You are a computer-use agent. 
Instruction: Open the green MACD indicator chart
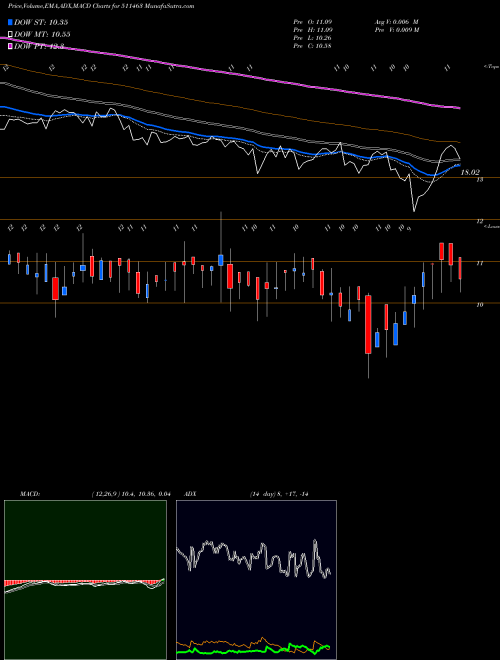pyautogui.click(x=85, y=580)
